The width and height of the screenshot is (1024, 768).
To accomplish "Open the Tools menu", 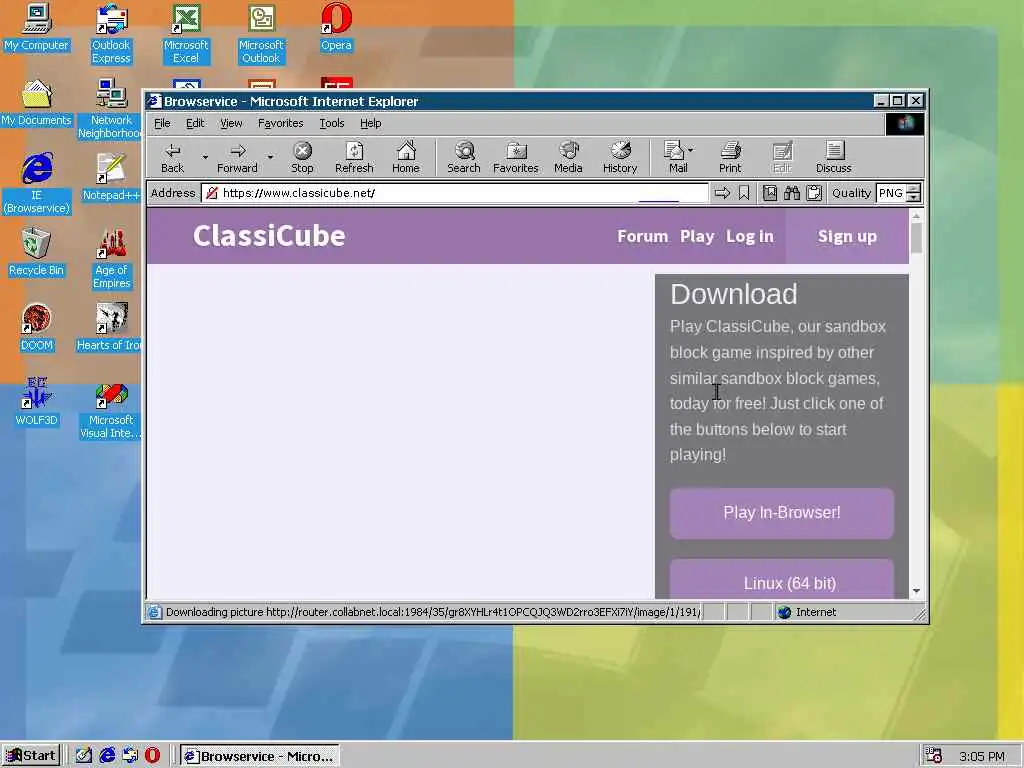I will (332, 123).
